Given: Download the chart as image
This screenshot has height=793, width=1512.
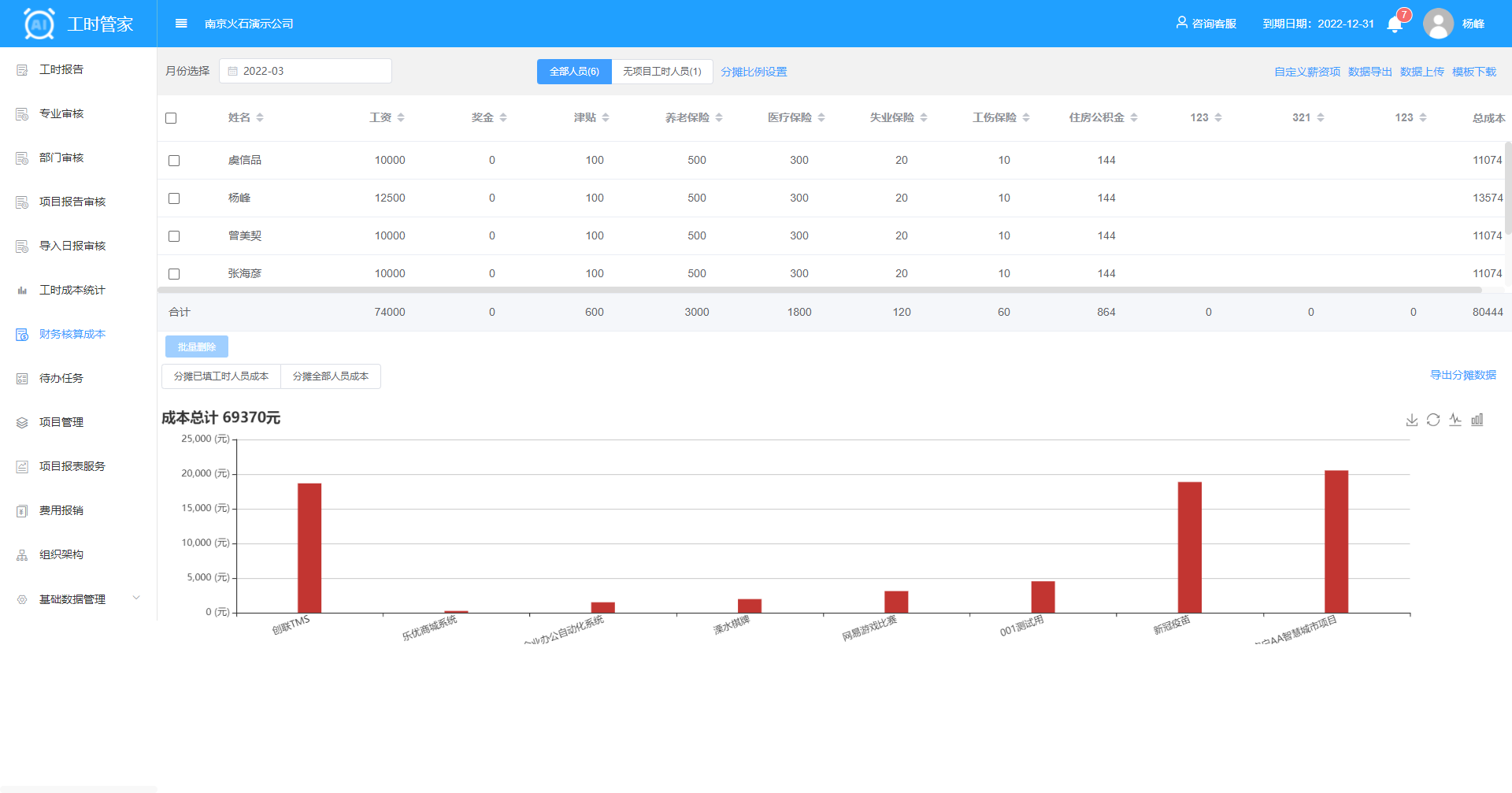Looking at the screenshot, I should click(1412, 421).
